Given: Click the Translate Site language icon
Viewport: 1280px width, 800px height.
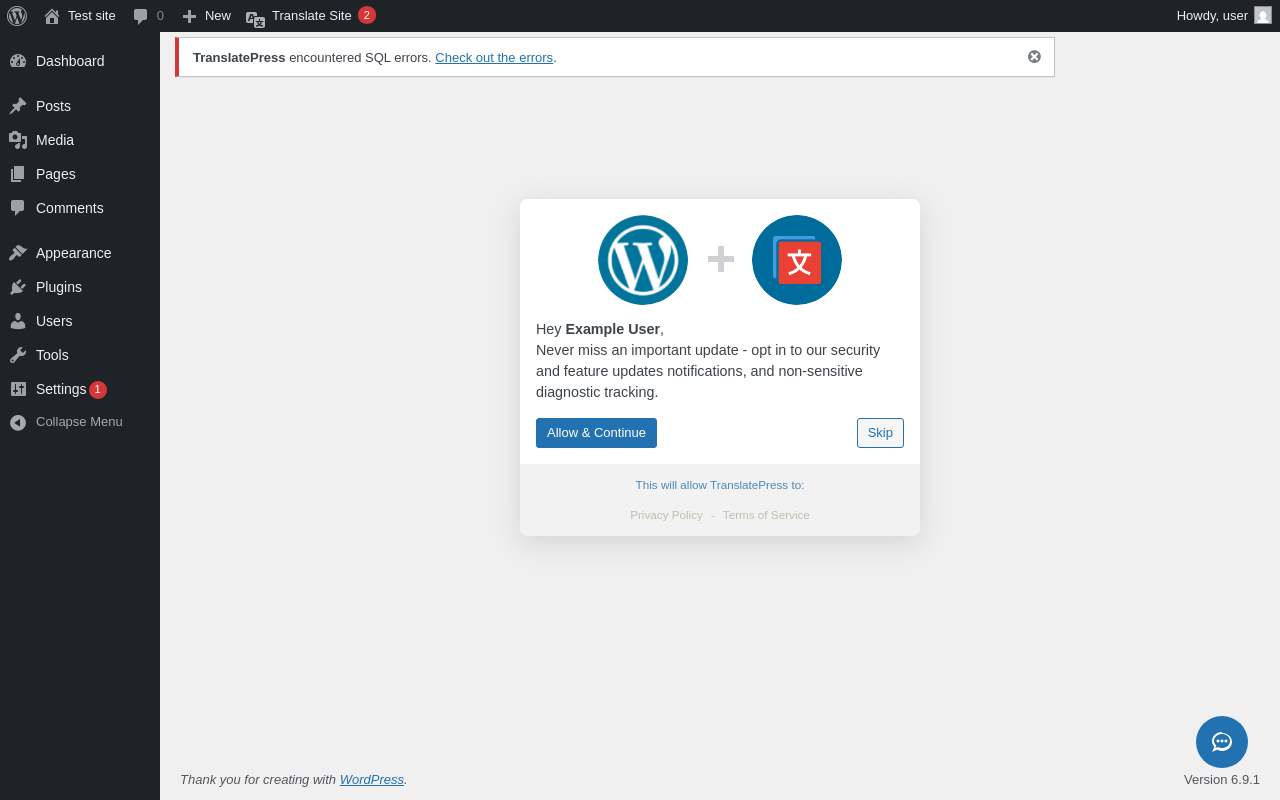Looking at the screenshot, I should coord(256,17).
